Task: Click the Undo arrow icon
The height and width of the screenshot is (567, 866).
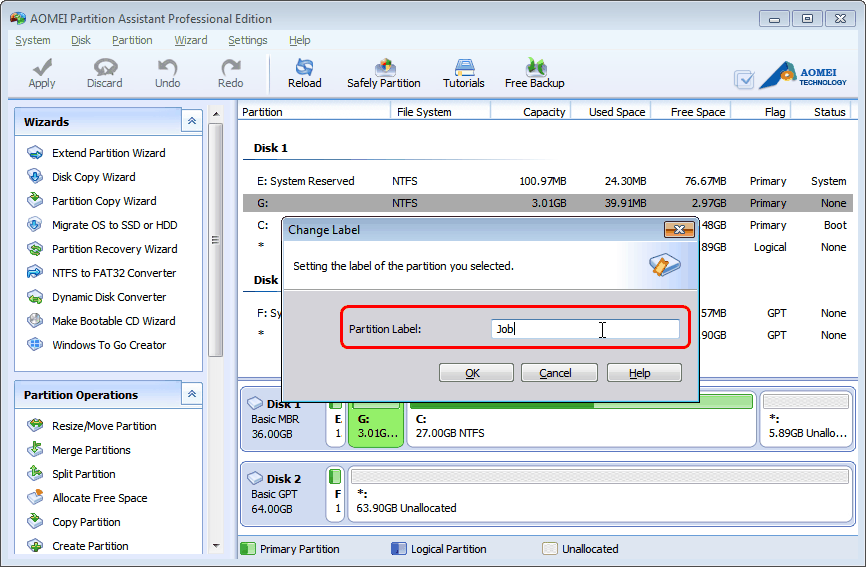Action: [x=167, y=67]
